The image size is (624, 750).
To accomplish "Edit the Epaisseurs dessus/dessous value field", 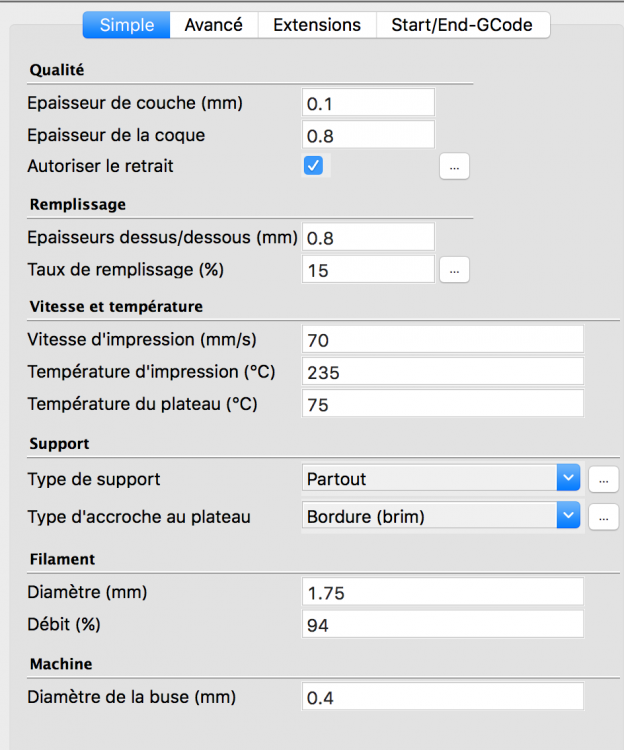I will tap(368, 238).
